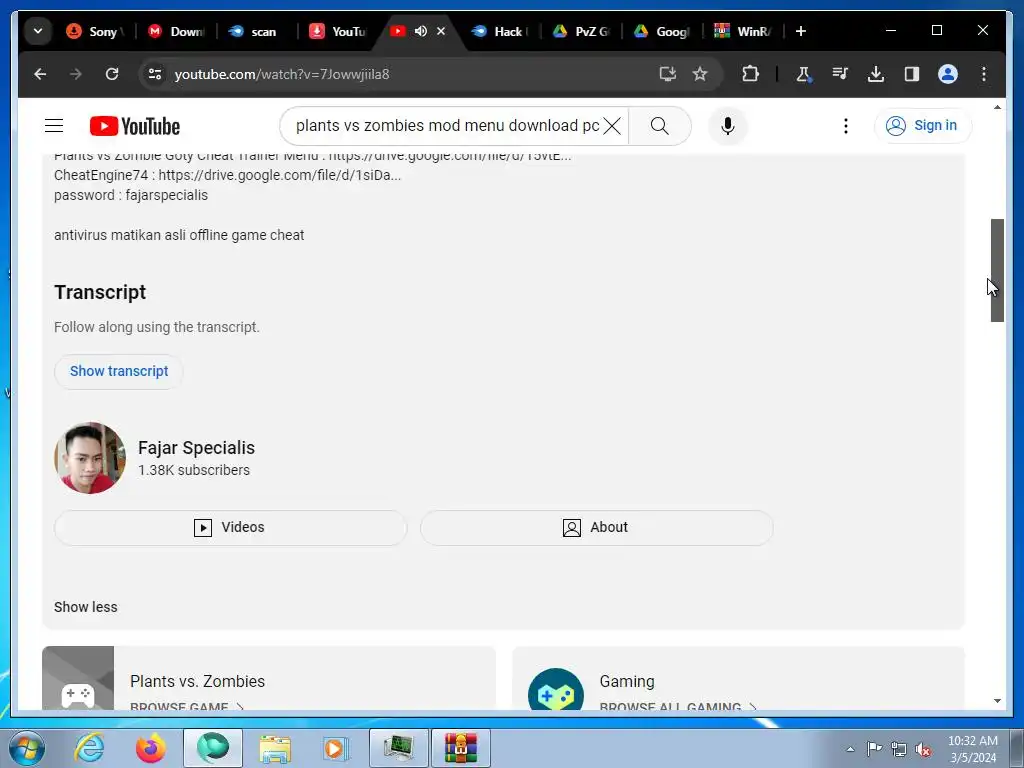Screen dimensions: 1024x768
Task: Click the scrollbar up arrow
Action: 997,107
